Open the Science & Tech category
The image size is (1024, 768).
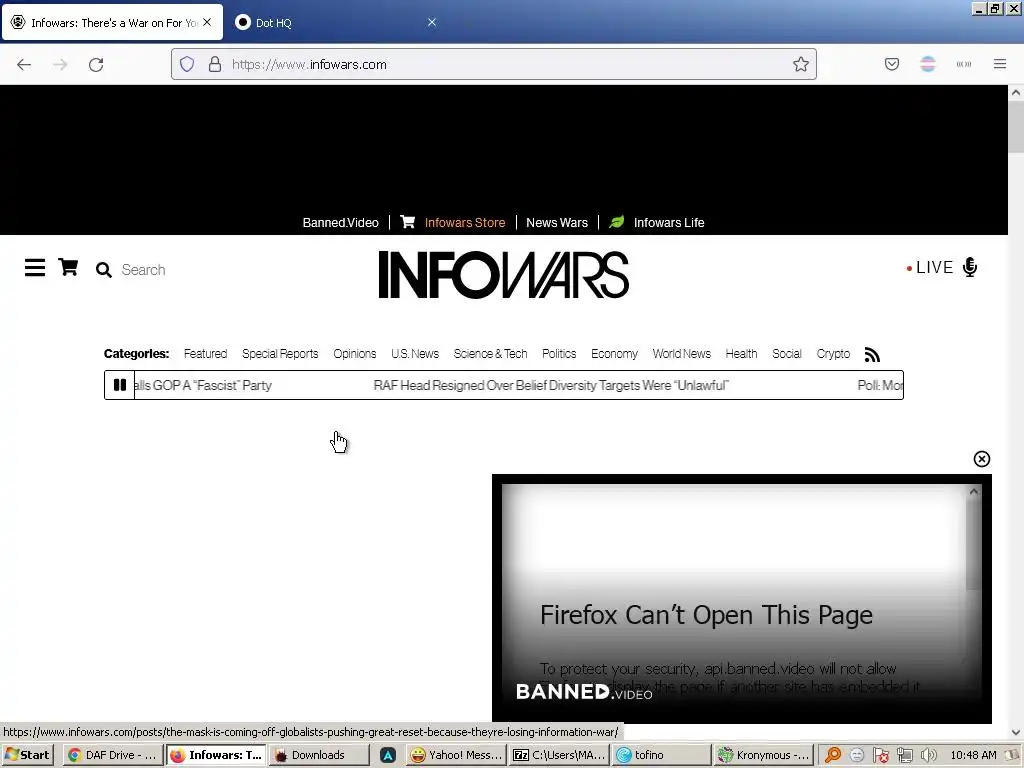[490, 354]
